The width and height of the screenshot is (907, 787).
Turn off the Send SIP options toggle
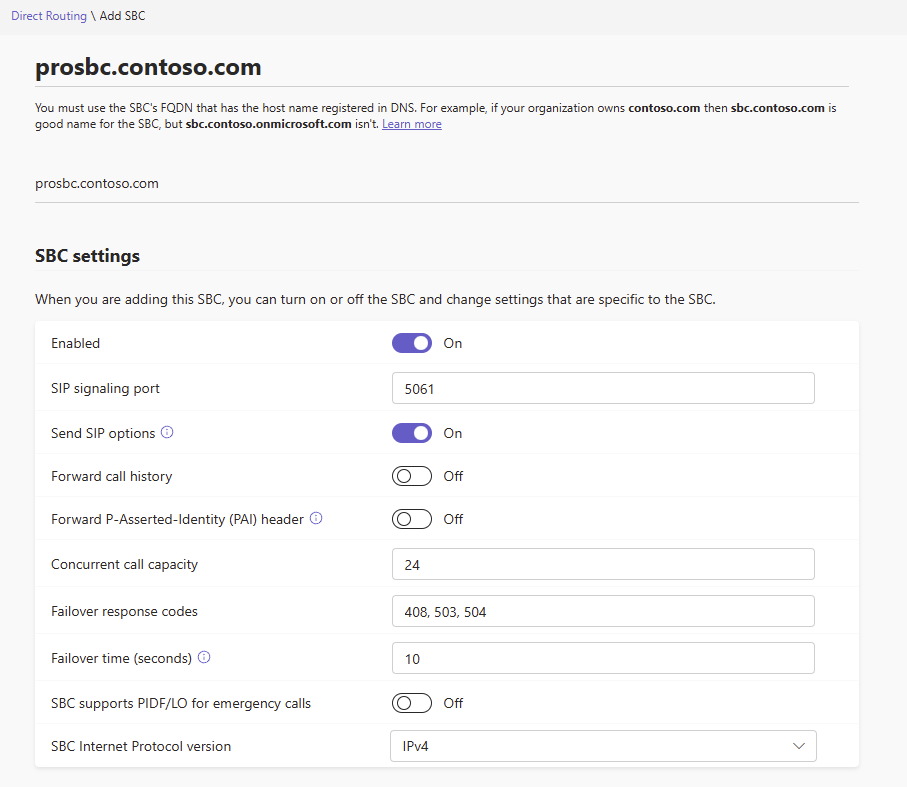point(412,433)
